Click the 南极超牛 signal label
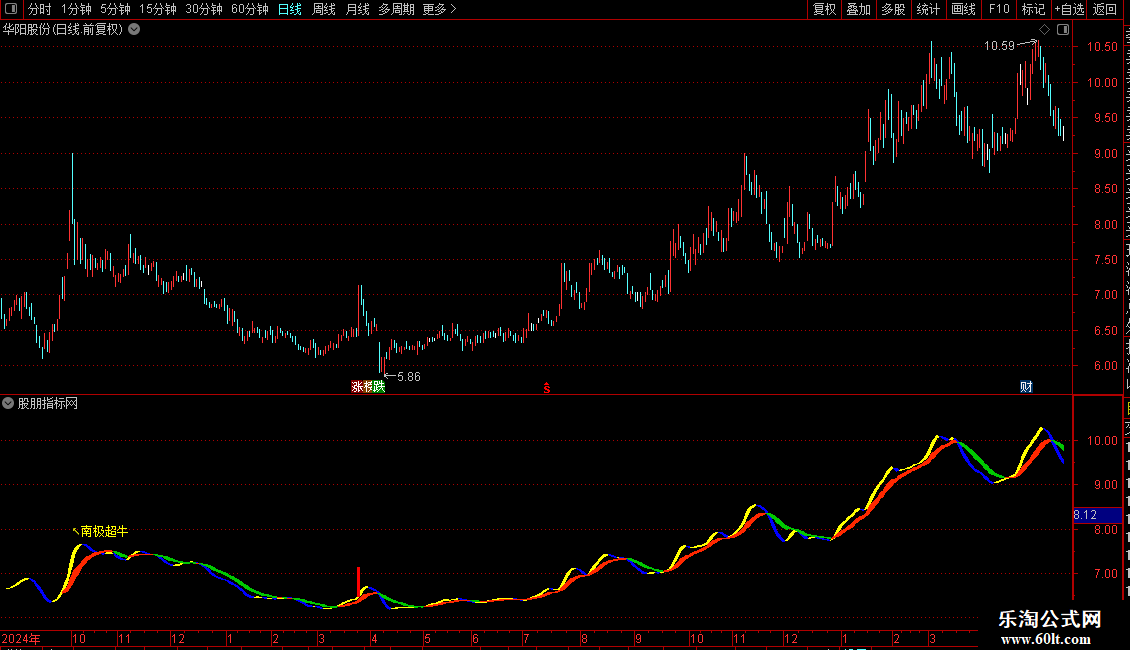1130x650 pixels. (x=104, y=531)
